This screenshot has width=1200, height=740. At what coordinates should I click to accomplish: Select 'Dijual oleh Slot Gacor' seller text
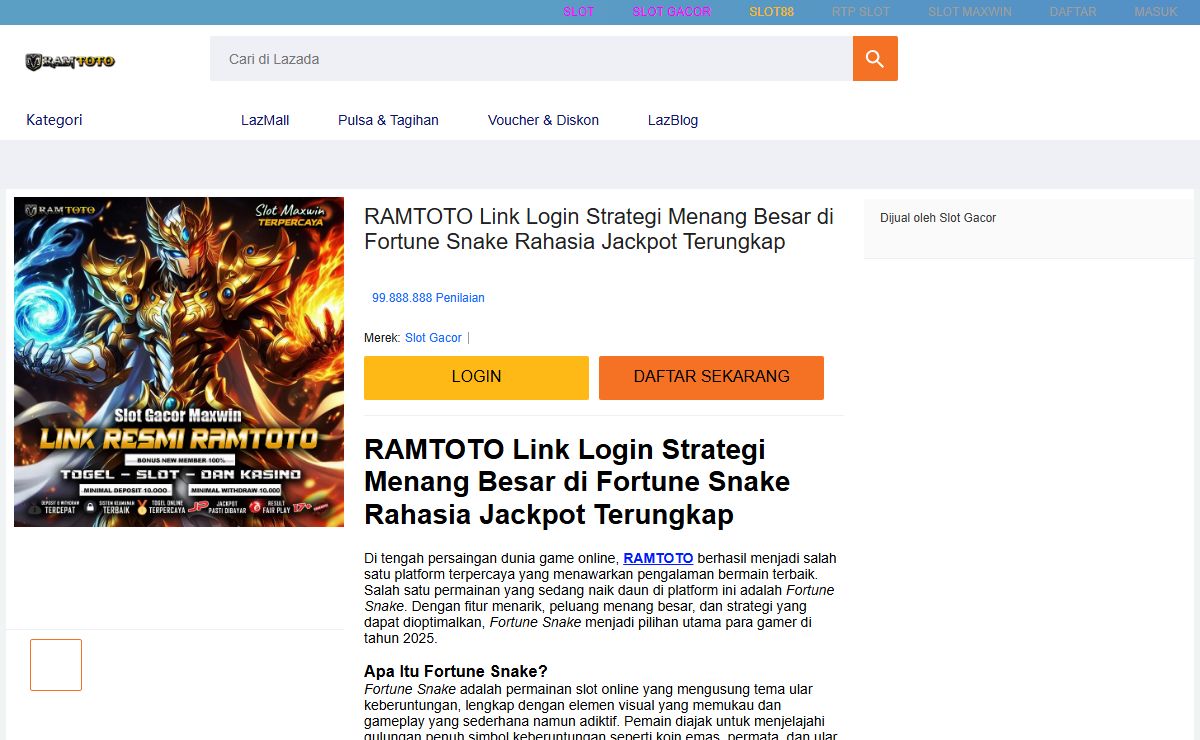(x=938, y=218)
